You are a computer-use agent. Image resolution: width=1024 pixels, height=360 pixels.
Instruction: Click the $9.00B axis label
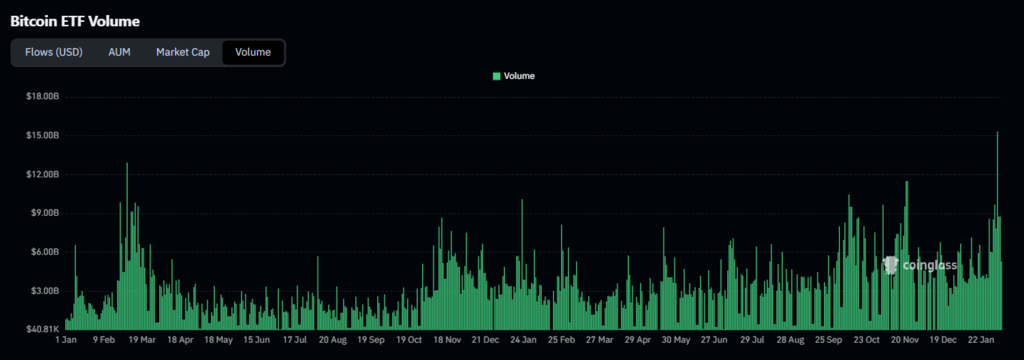pos(45,213)
